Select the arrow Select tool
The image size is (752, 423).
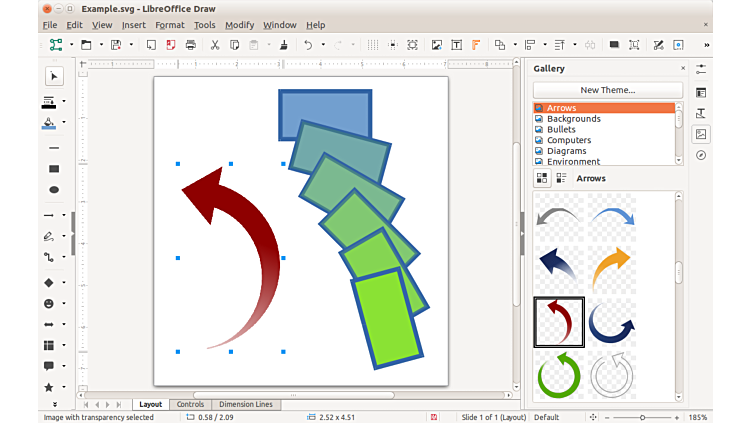click(x=54, y=77)
